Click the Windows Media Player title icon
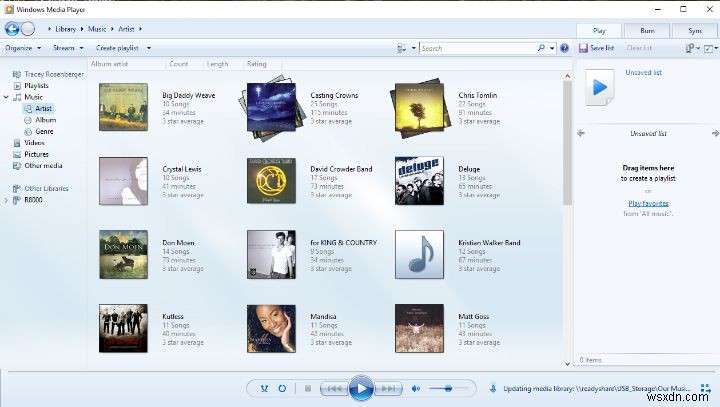Viewport: 720px width, 407px height. point(9,9)
